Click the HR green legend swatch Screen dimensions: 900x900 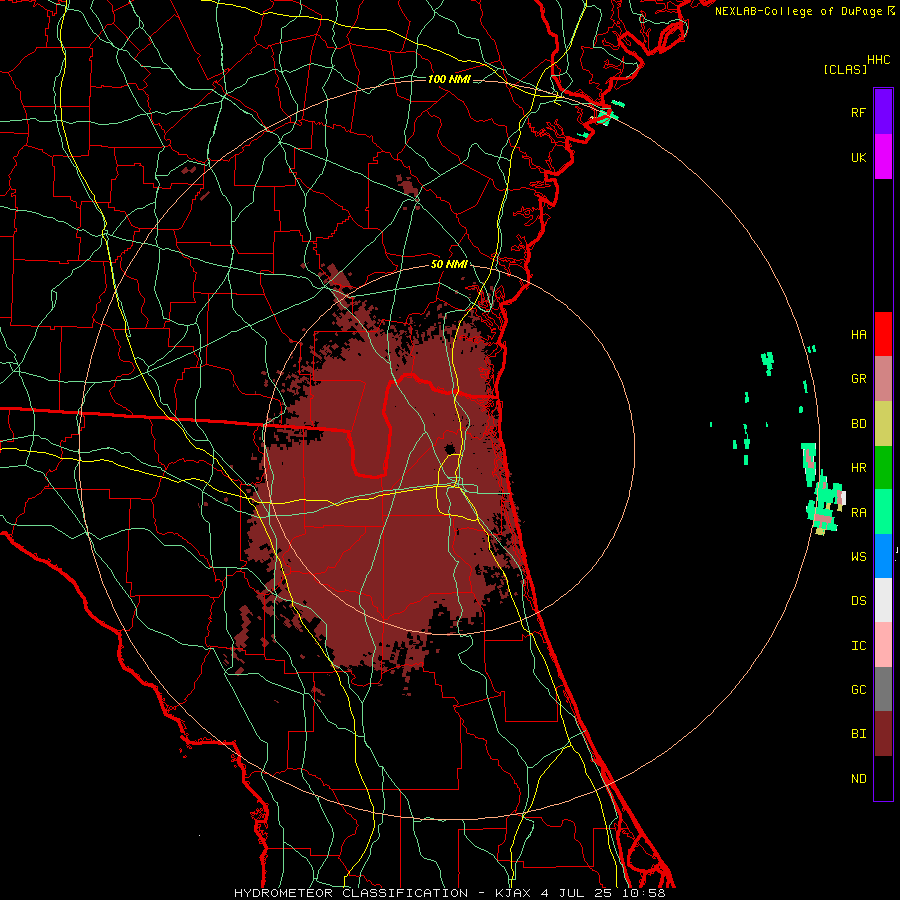(x=883, y=468)
